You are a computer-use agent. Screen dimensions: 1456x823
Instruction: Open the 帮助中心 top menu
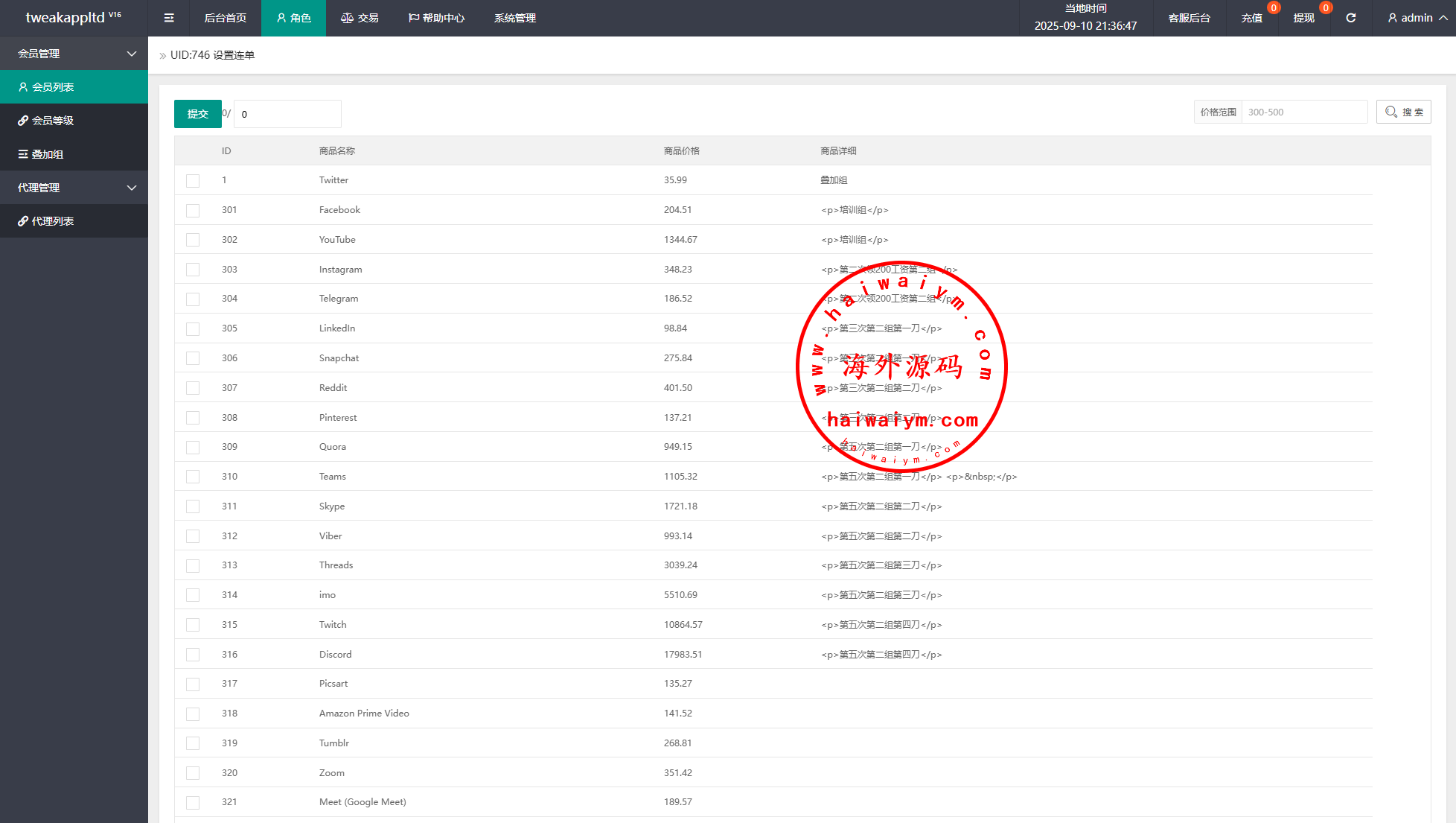click(x=436, y=18)
